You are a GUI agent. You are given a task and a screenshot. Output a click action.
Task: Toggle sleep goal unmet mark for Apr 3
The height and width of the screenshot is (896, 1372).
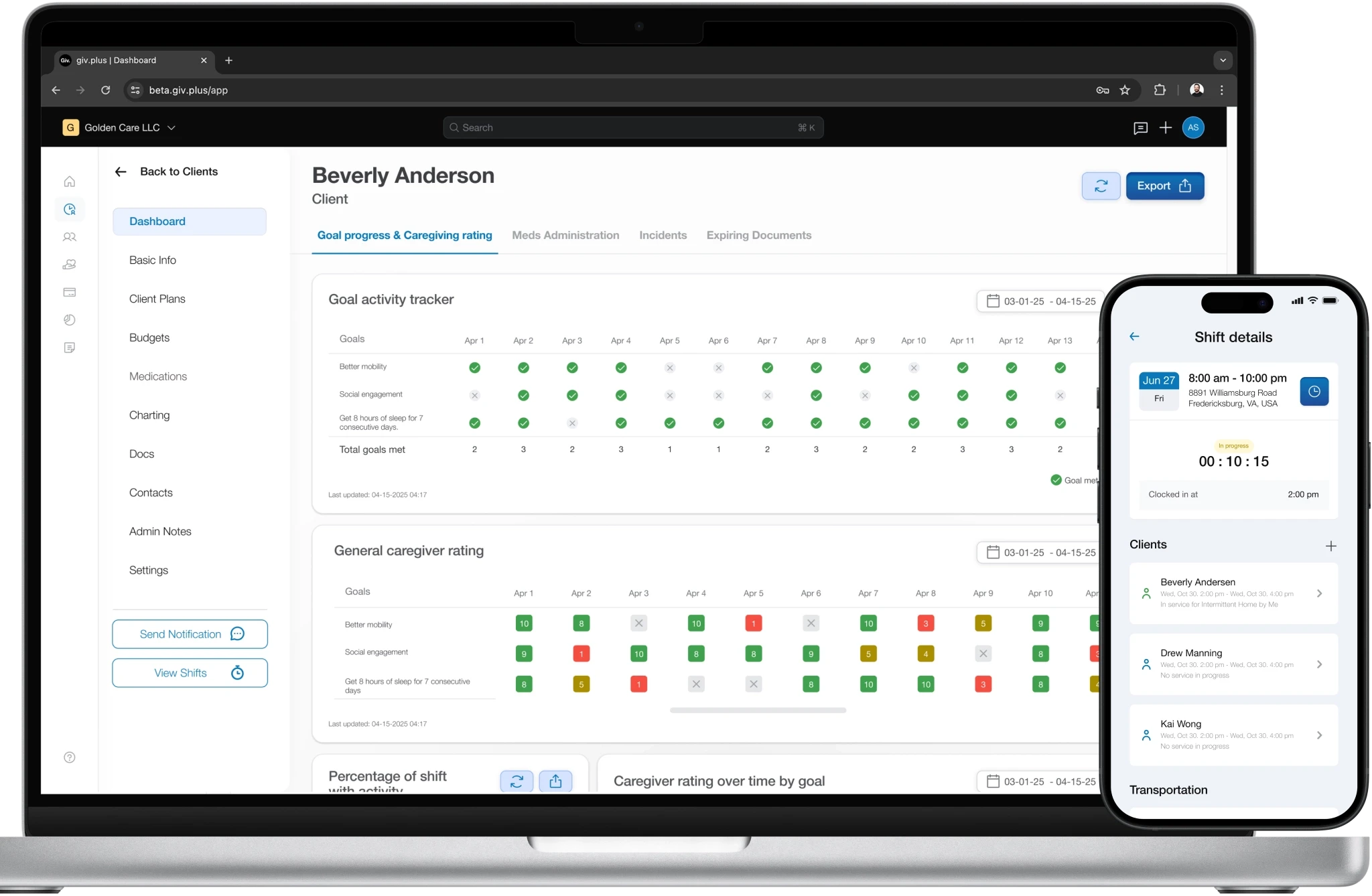point(572,423)
